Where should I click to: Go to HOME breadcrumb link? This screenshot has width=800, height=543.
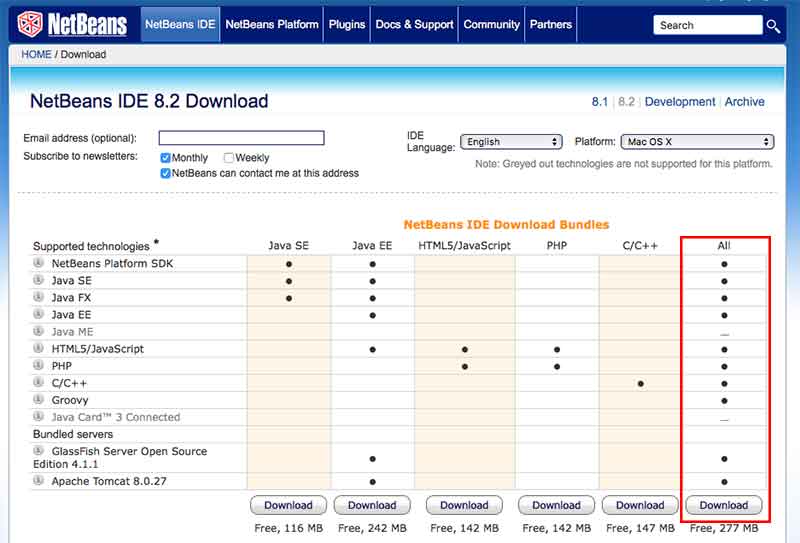(36, 54)
